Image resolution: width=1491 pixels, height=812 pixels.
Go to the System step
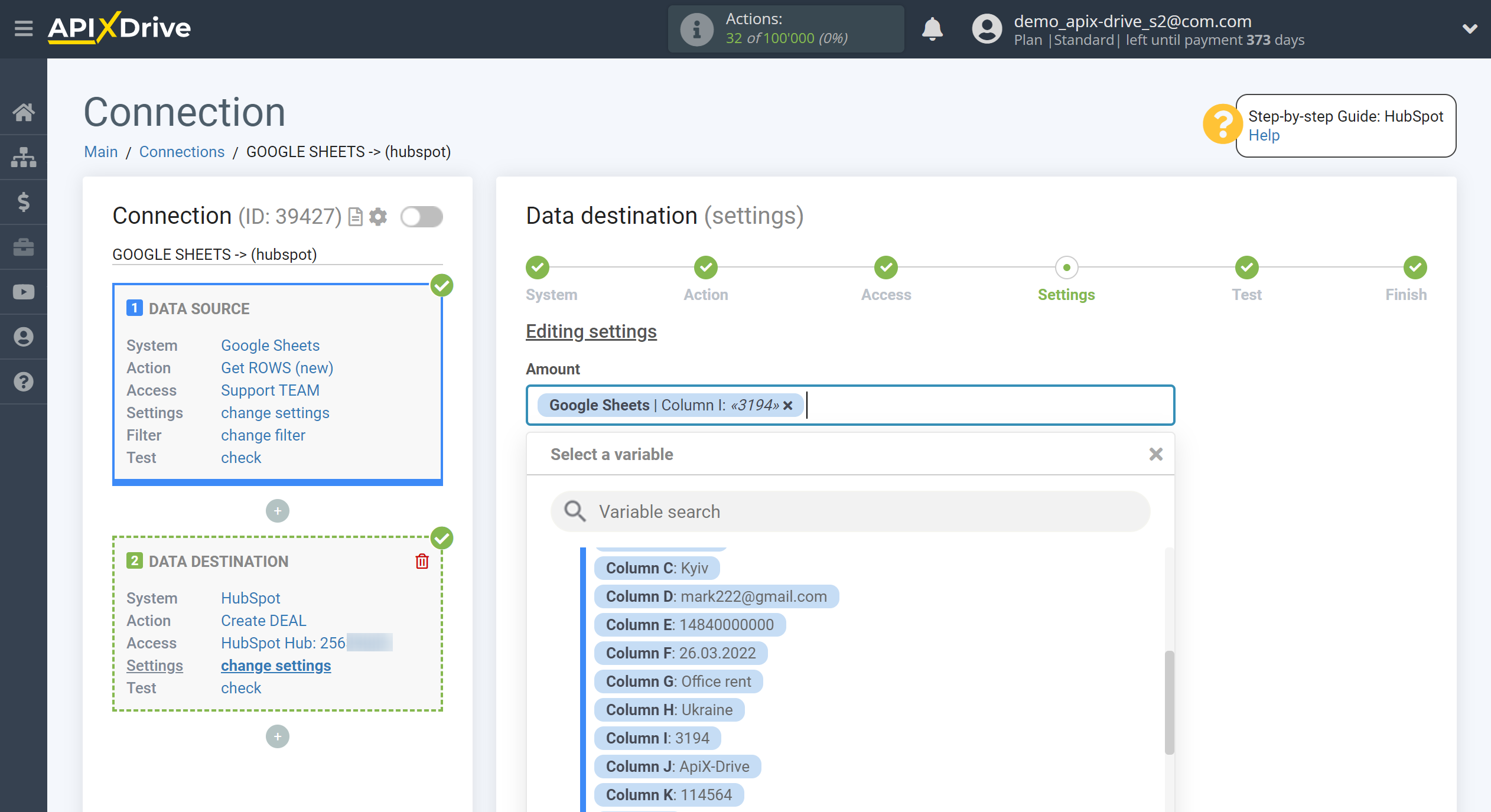click(x=538, y=268)
